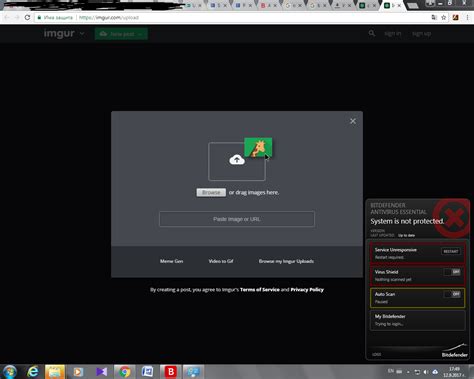
Task: Click the cloud upload icon
Action: coord(237,160)
